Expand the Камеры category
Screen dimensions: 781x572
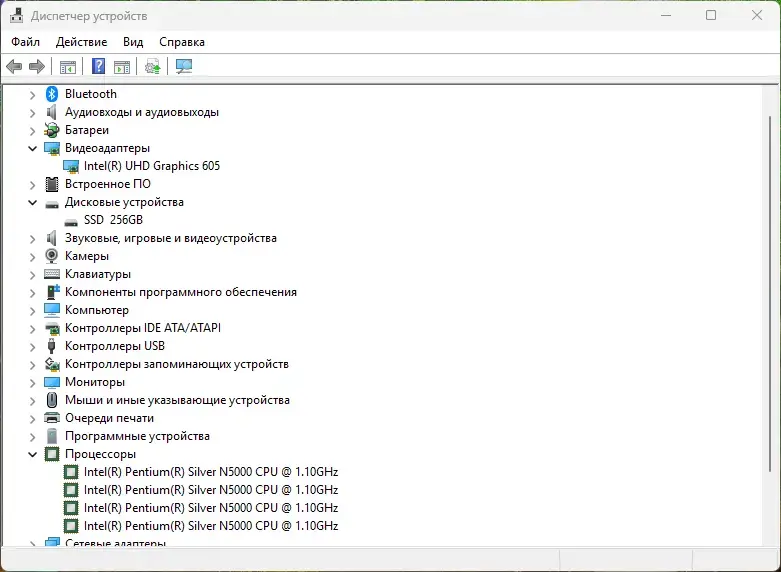coord(32,257)
